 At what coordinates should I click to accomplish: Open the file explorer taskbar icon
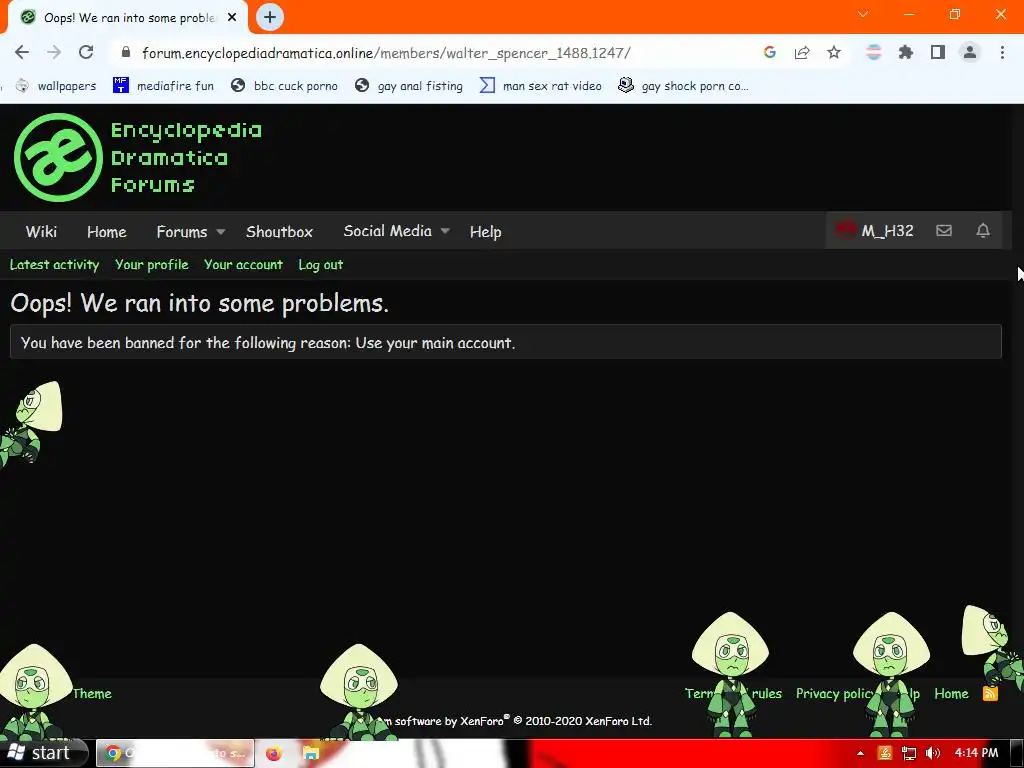tap(310, 754)
